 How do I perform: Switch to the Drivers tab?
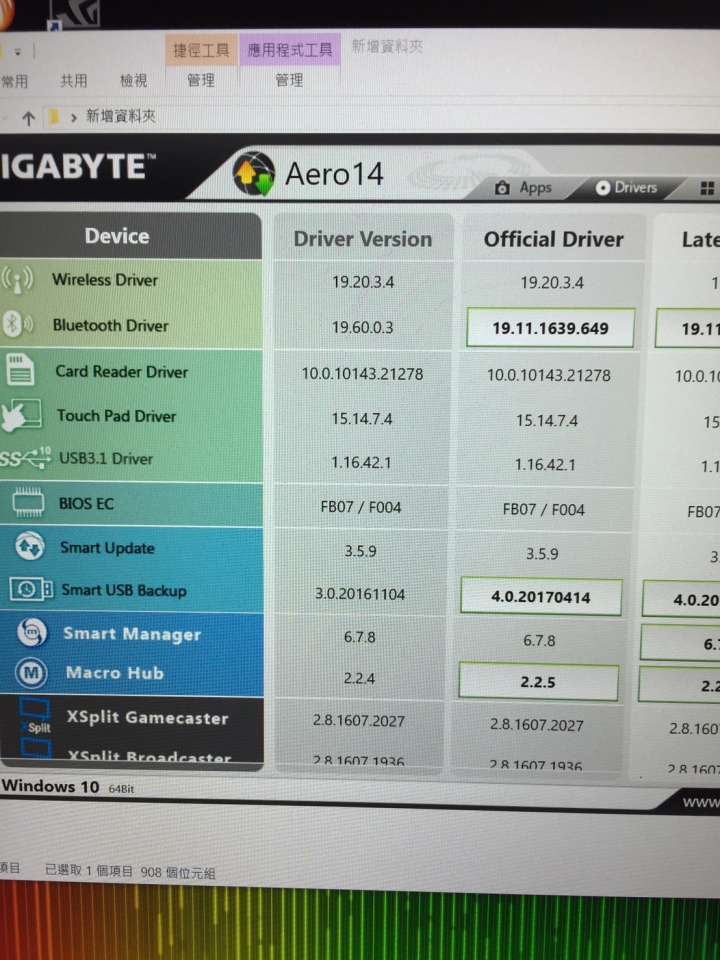pos(626,187)
